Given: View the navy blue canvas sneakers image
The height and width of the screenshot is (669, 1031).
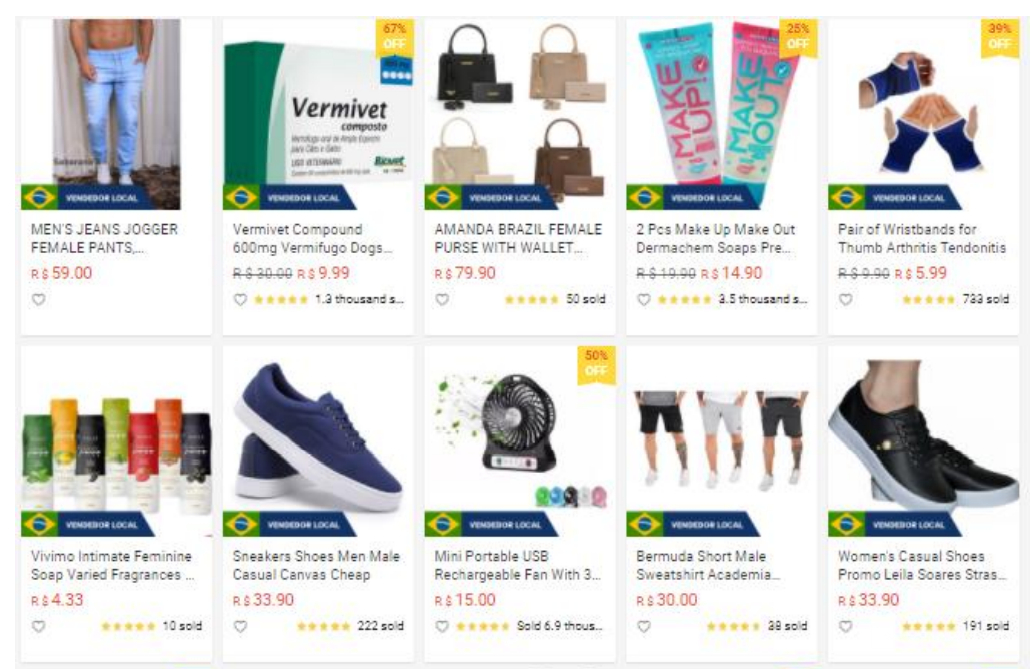Looking at the screenshot, I should pos(318,437).
